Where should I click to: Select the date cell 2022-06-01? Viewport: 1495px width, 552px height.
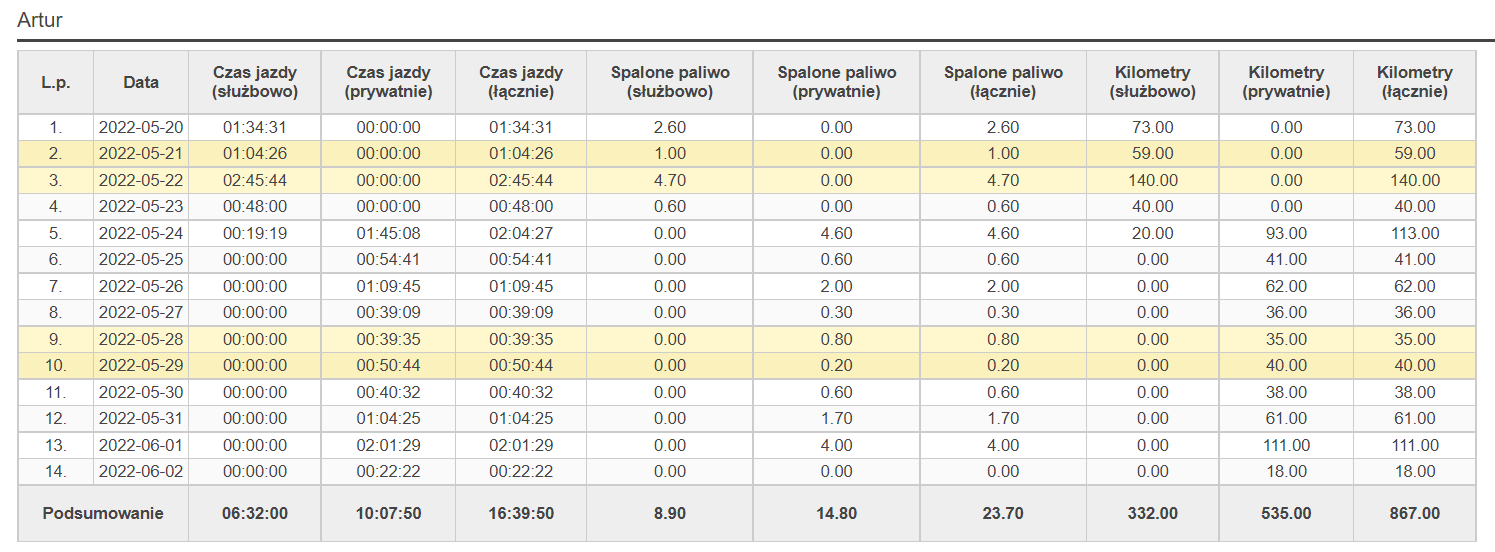[141, 446]
